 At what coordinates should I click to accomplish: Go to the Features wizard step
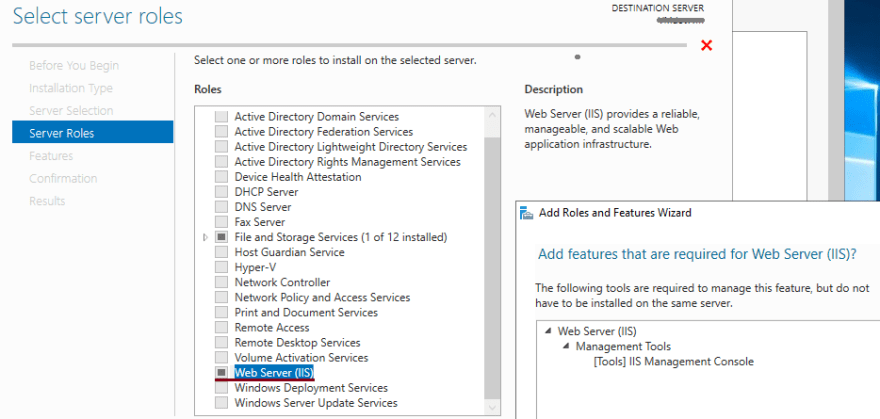(x=51, y=156)
